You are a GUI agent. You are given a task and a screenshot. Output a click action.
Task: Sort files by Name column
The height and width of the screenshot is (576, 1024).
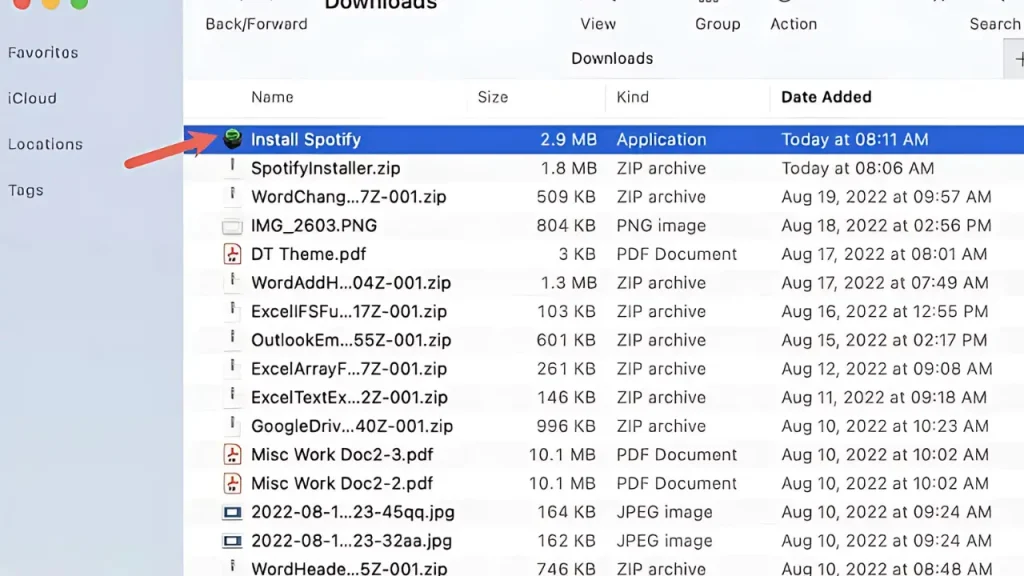pos(272,97)
